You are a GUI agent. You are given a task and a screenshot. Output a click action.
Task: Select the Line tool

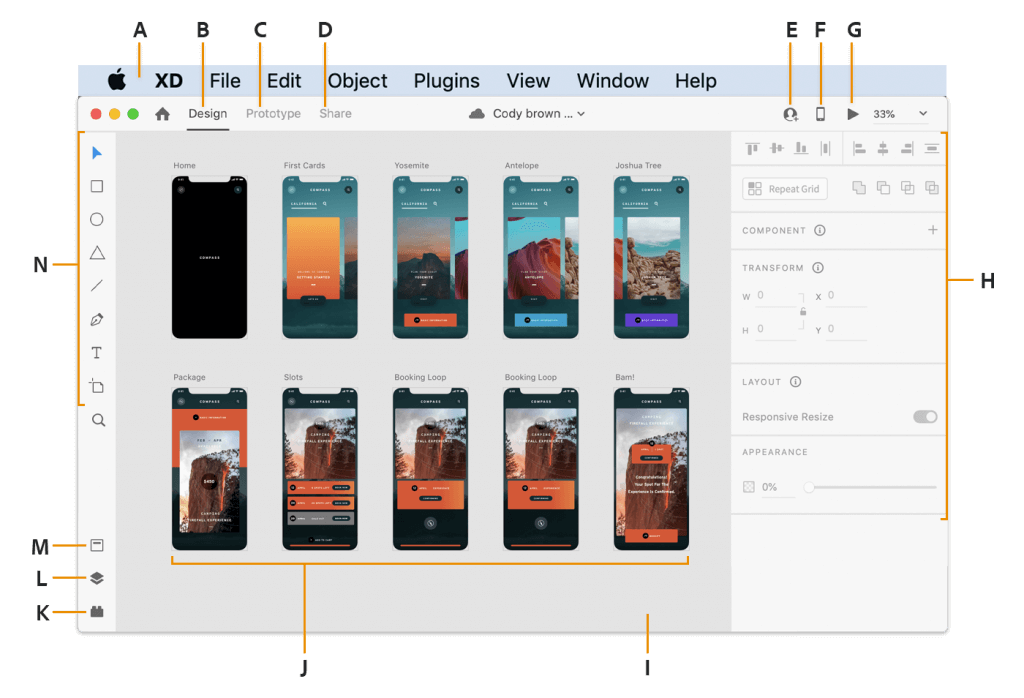coord(97,286)
